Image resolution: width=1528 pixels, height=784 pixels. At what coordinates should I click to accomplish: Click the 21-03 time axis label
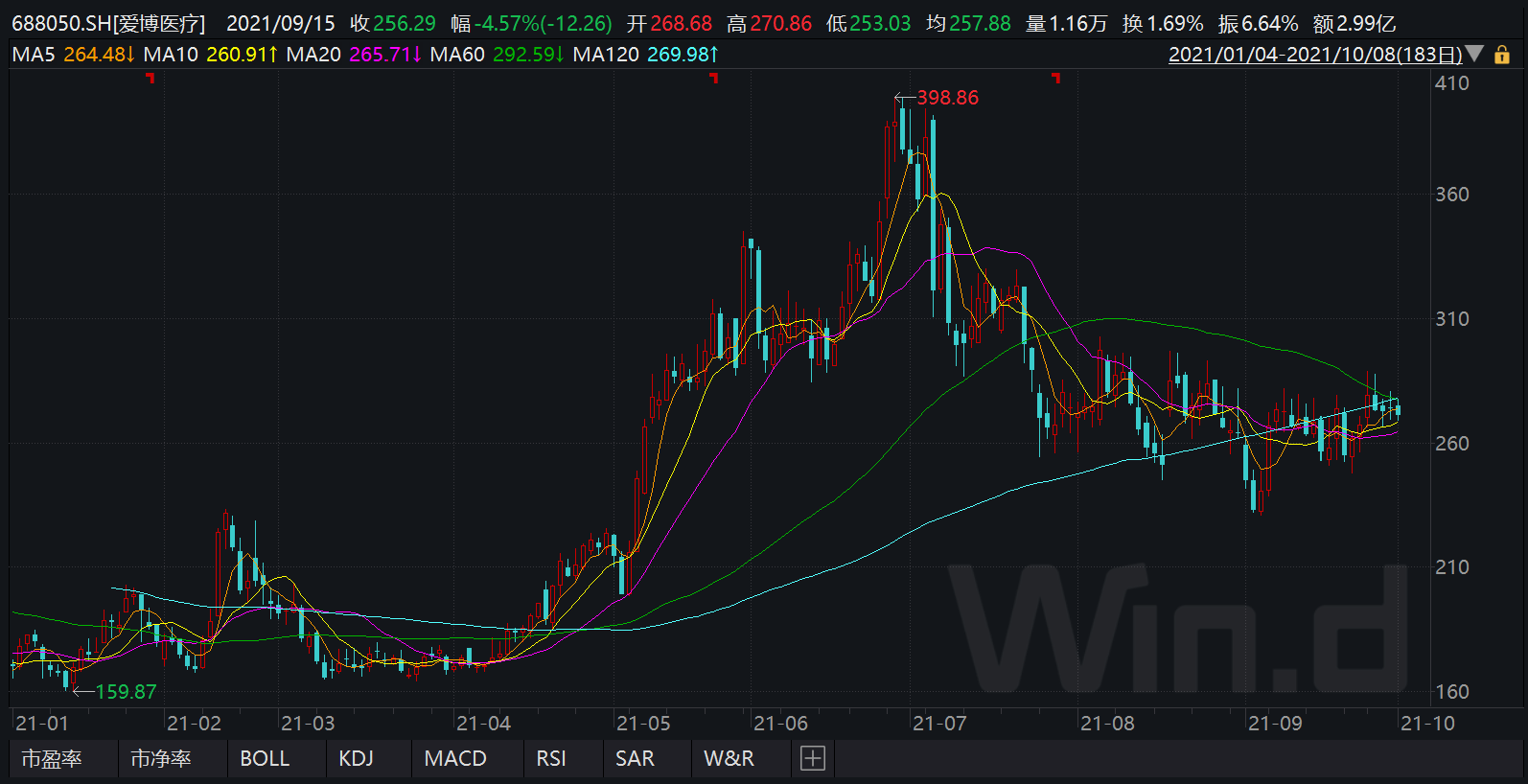pos(308,724)
